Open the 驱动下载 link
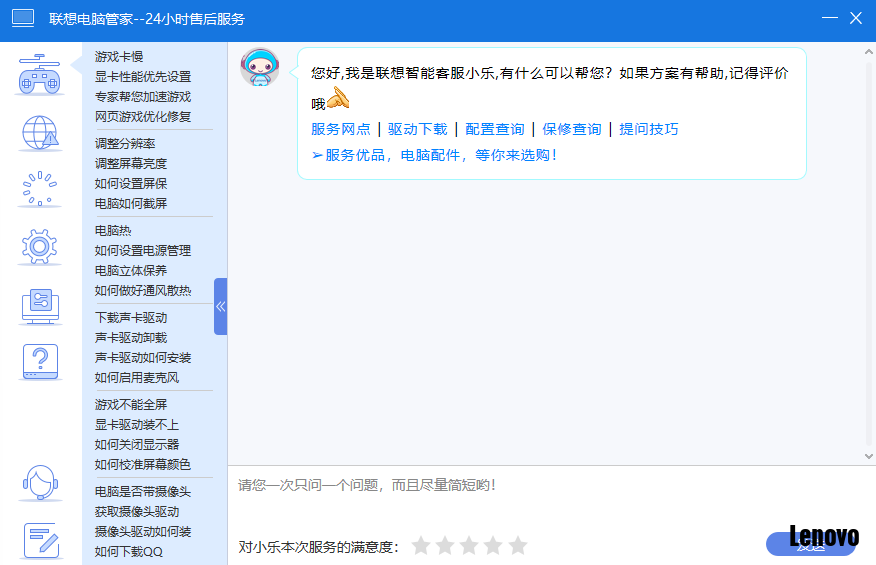 [x=418, y=129]
